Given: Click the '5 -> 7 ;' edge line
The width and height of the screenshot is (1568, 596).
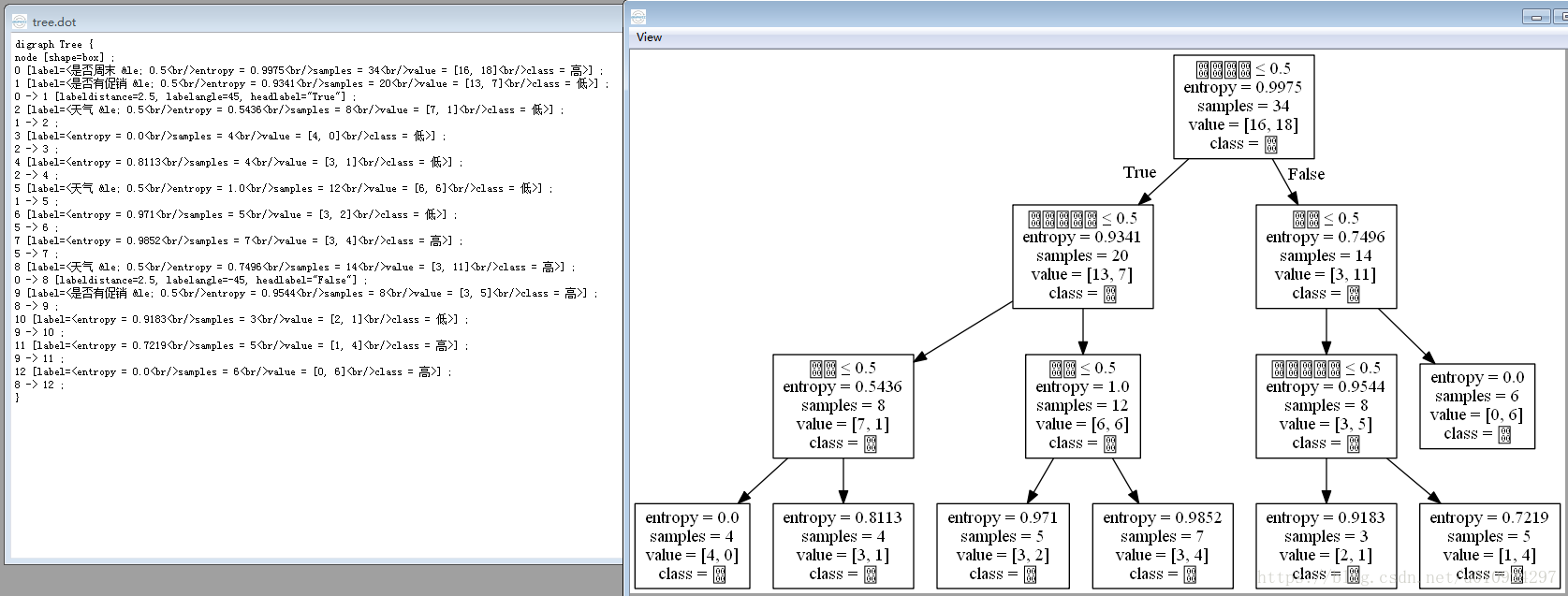Looking at the screenshot, I should 37,254.
